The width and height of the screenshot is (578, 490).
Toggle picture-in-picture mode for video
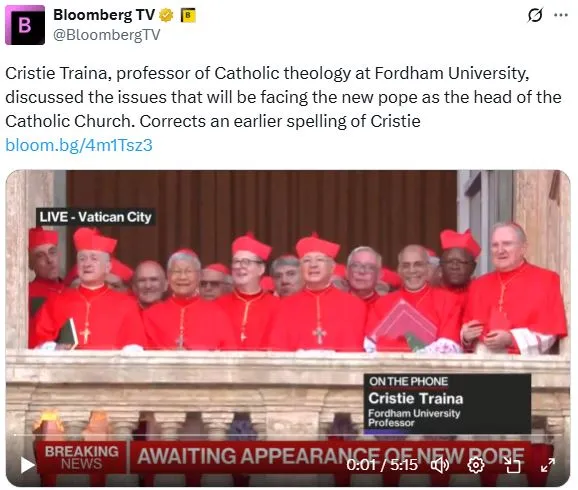point(512,465)
